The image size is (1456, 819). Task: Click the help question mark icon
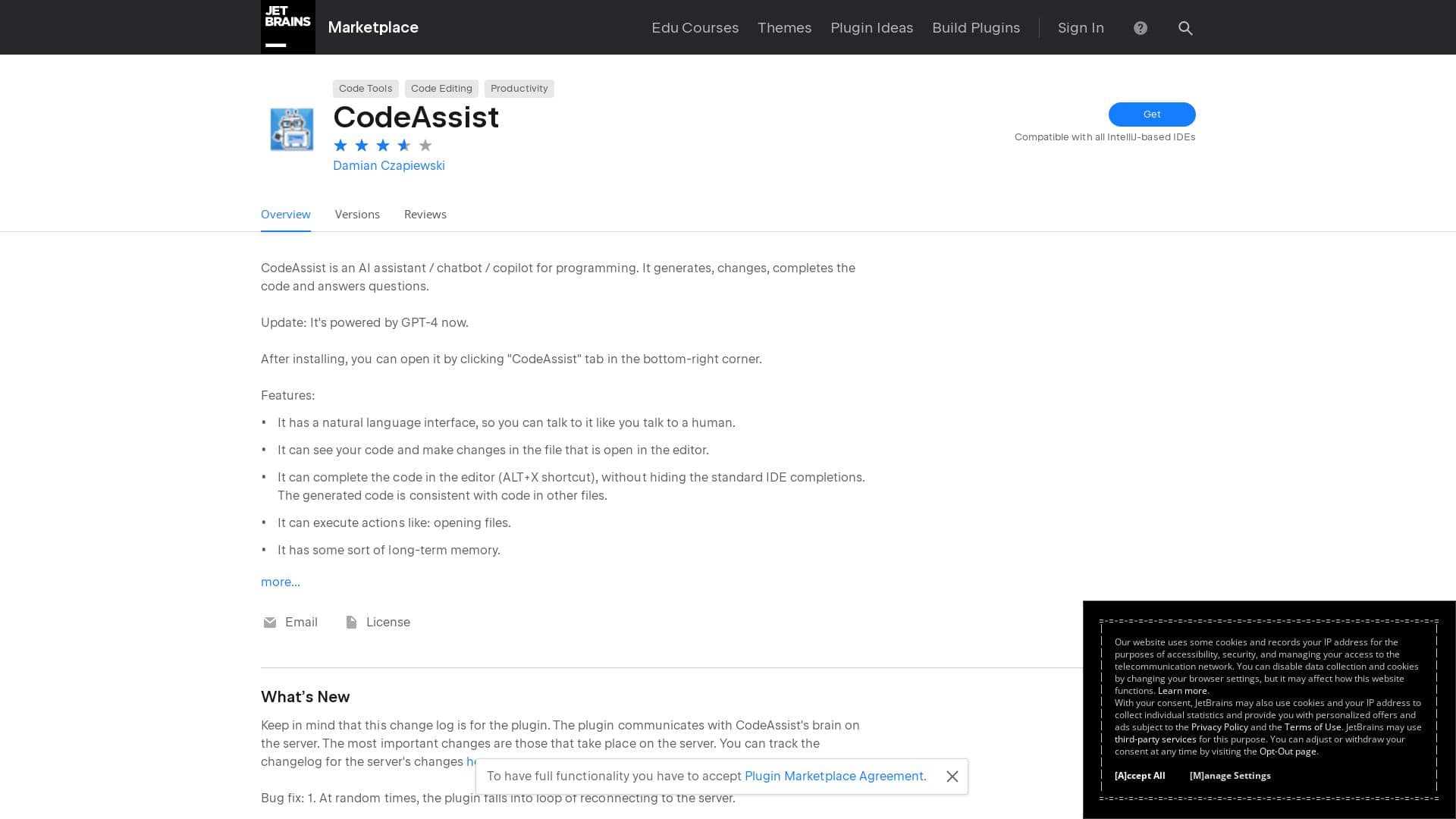coord(1139,28)
